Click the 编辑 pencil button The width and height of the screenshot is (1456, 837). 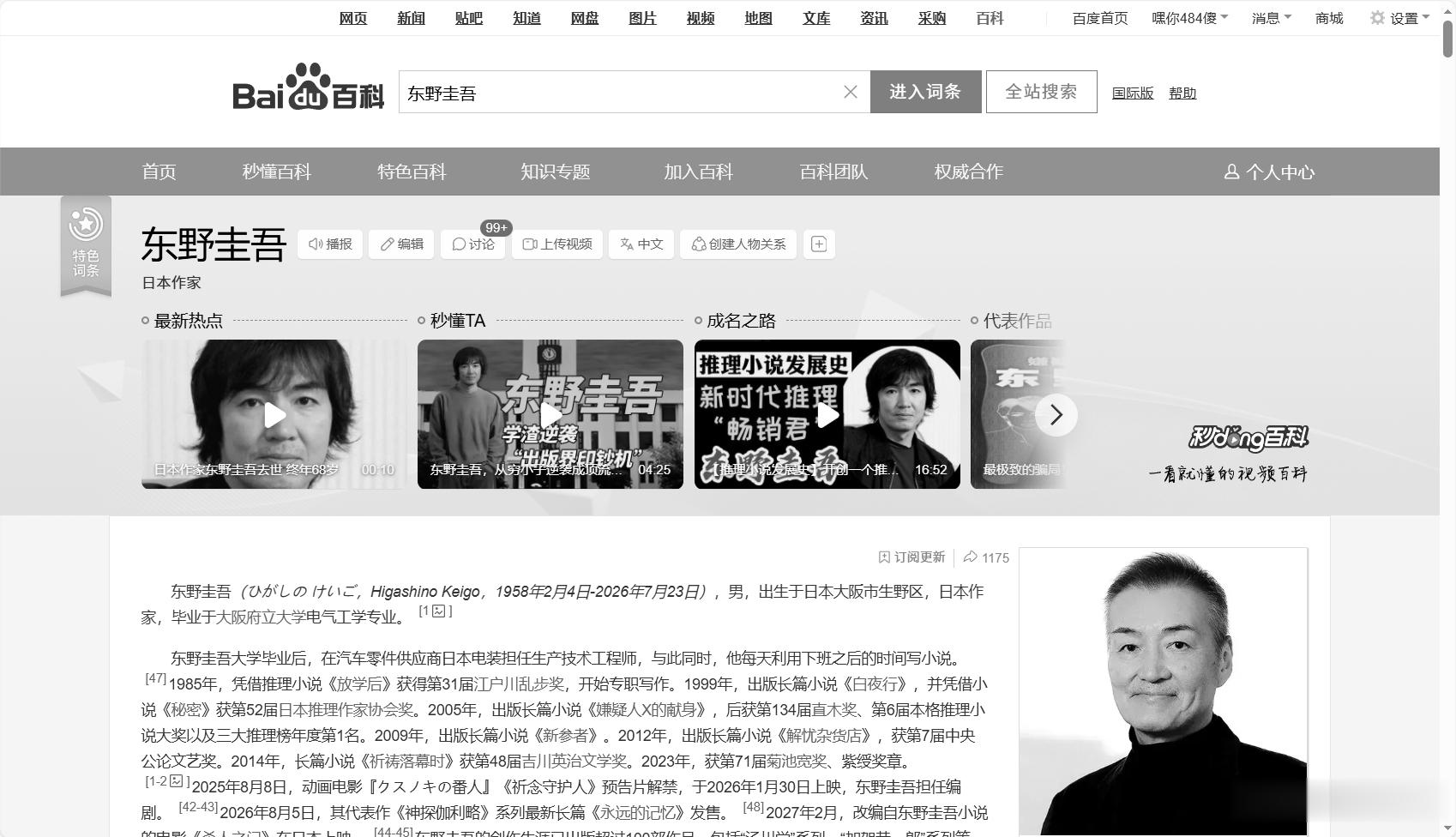point(401,244)
